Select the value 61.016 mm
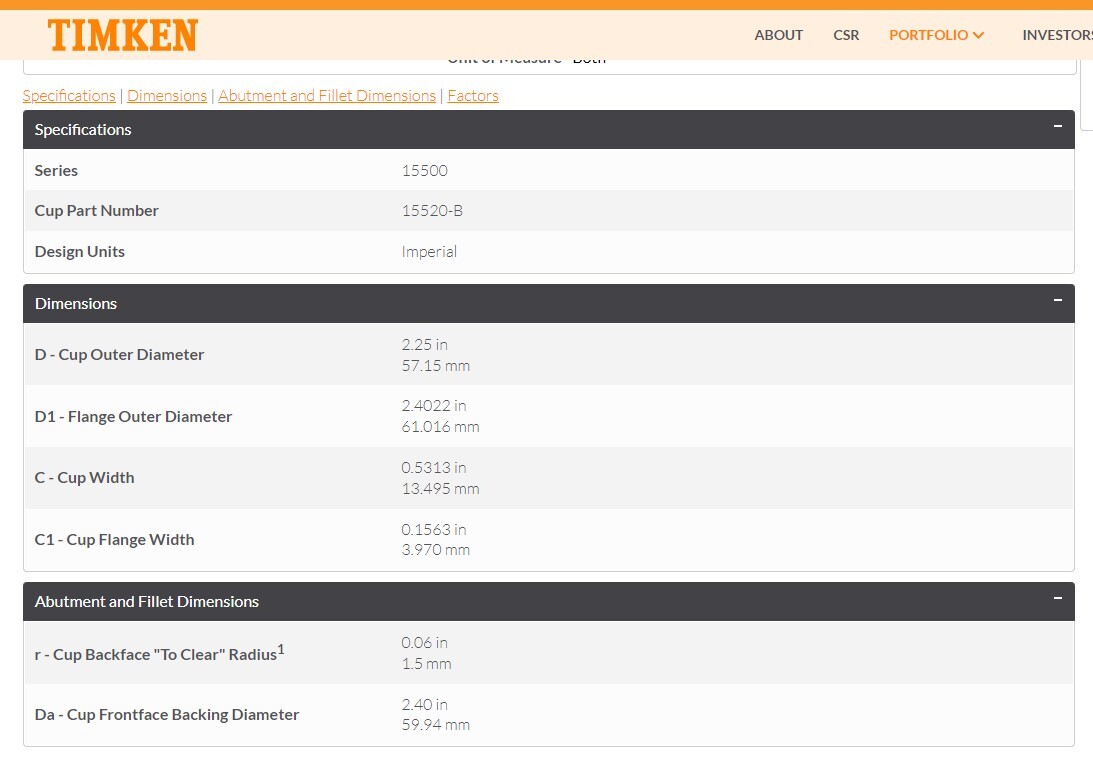 (441, 427)
